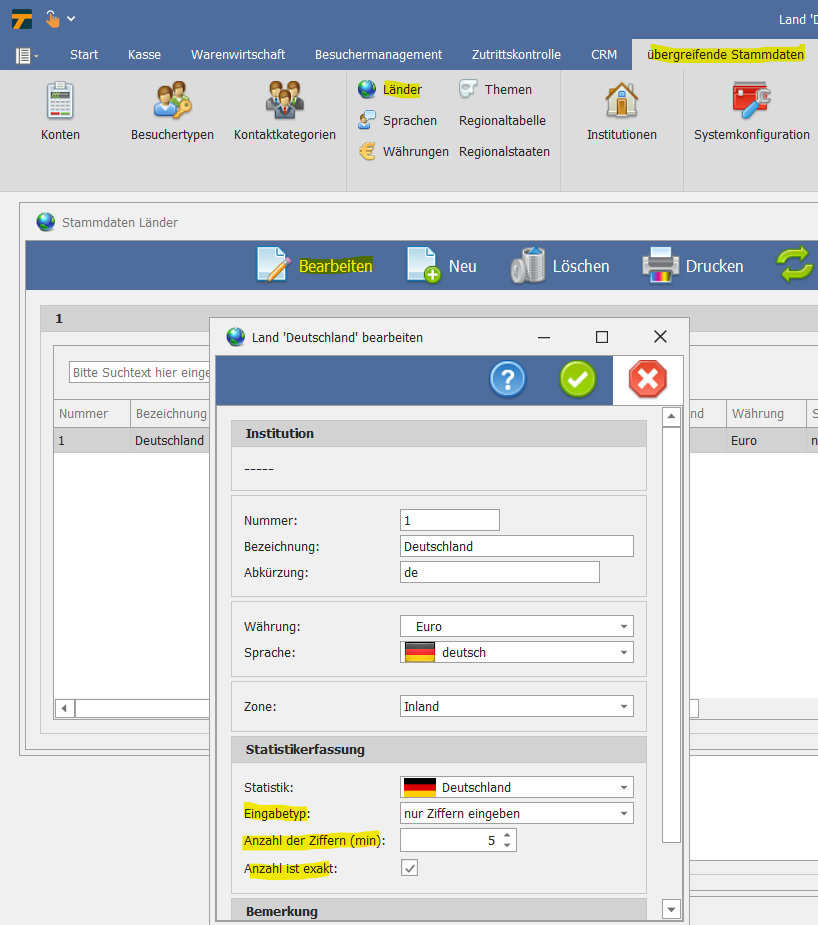Click the blue help question mark icon
Screen dimensions: 818x925
click(508, 379)
